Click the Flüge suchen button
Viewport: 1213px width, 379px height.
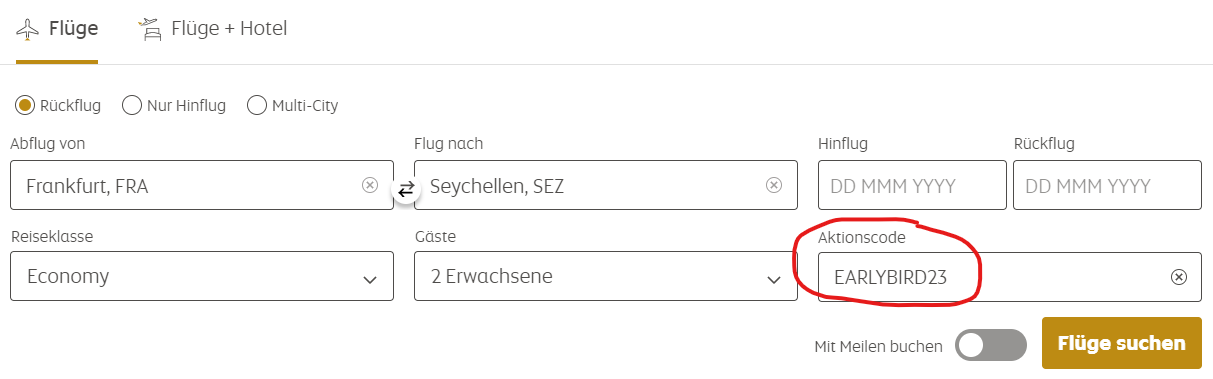tap(1122, 343)
